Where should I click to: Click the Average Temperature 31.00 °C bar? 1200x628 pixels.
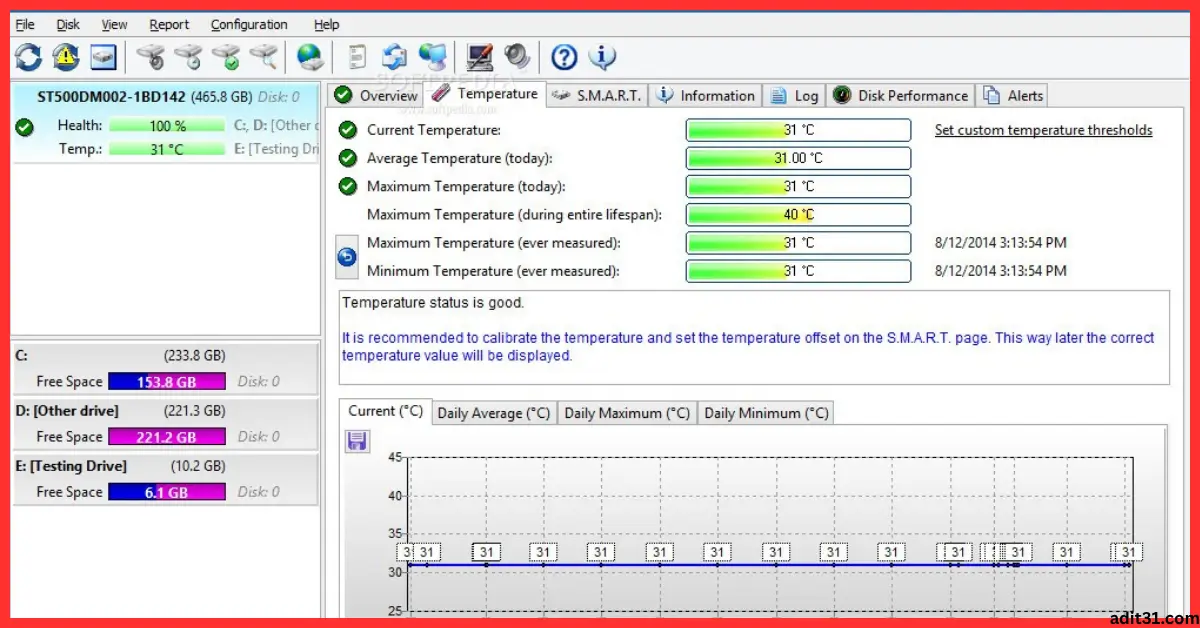(x=798, y=158)
